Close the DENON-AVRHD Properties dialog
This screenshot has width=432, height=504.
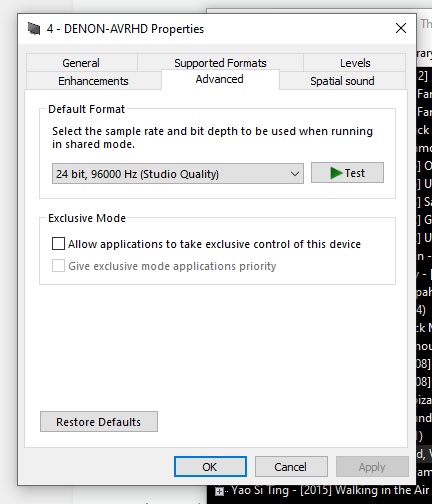401,28
